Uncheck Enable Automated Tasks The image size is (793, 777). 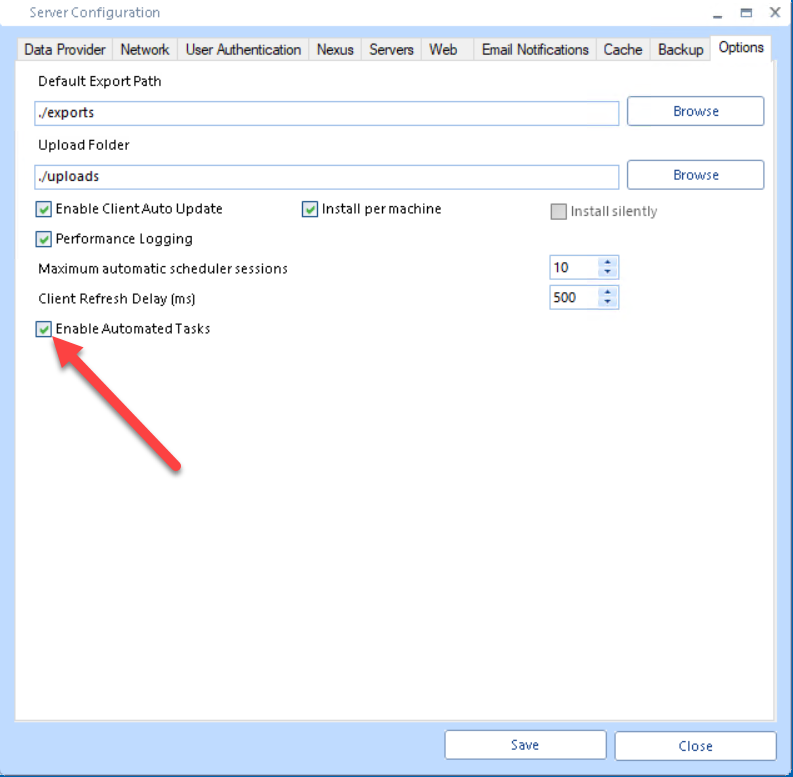tap(44, 329)
